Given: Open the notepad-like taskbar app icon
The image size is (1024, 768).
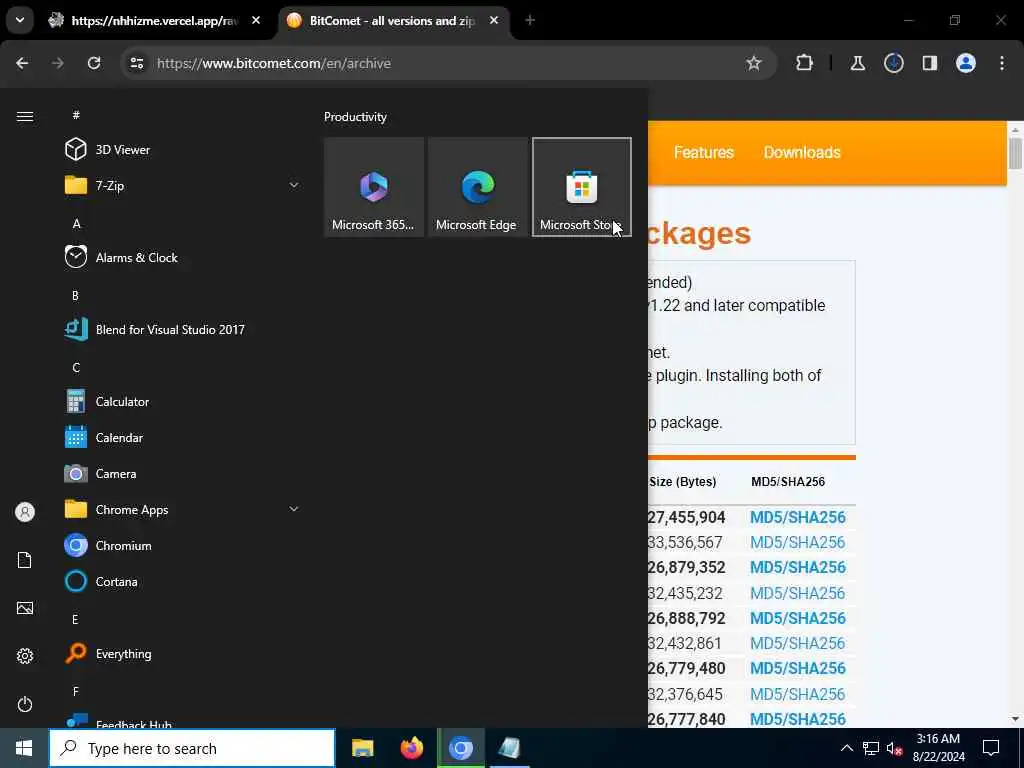Looking at the screenshot, I should pyautogui.click(x=509, y=748).
